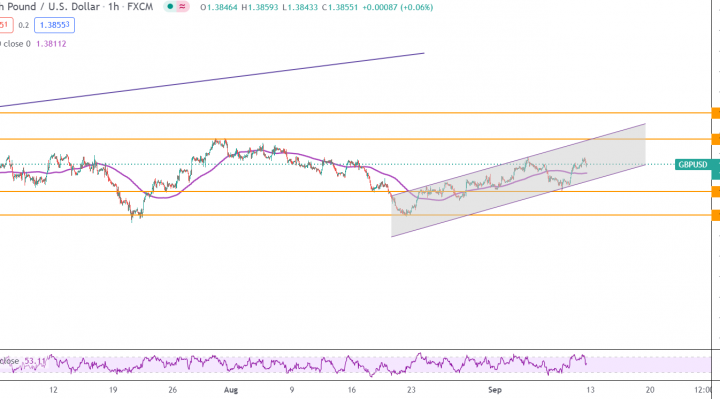
Task: Click the pink approximate-data indicator icon
Action: 182,7
